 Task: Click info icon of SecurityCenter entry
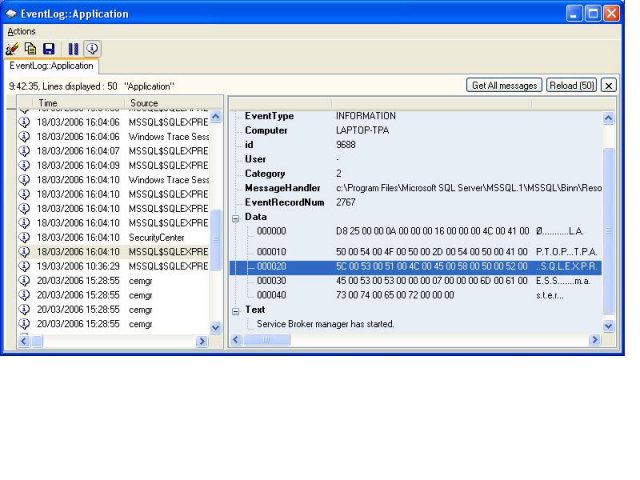click(x=24, y=237)
